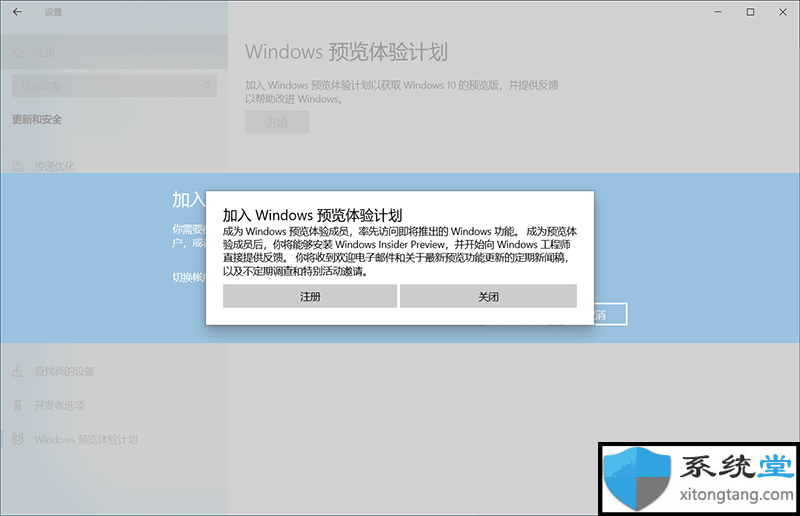The height and width of the screenshot is (516, 800).
Task: Click the 注册 button in the dialog
Action: click(310, 297)
